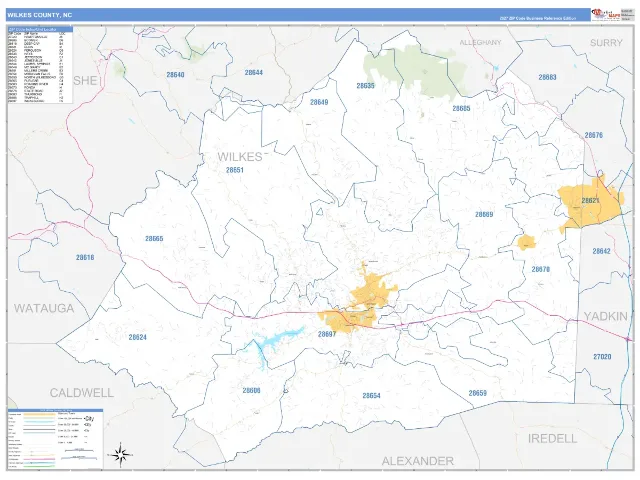640x480 pixels.
Task: Select ZIP code label 27020
Action: click(x=602, y=357)
